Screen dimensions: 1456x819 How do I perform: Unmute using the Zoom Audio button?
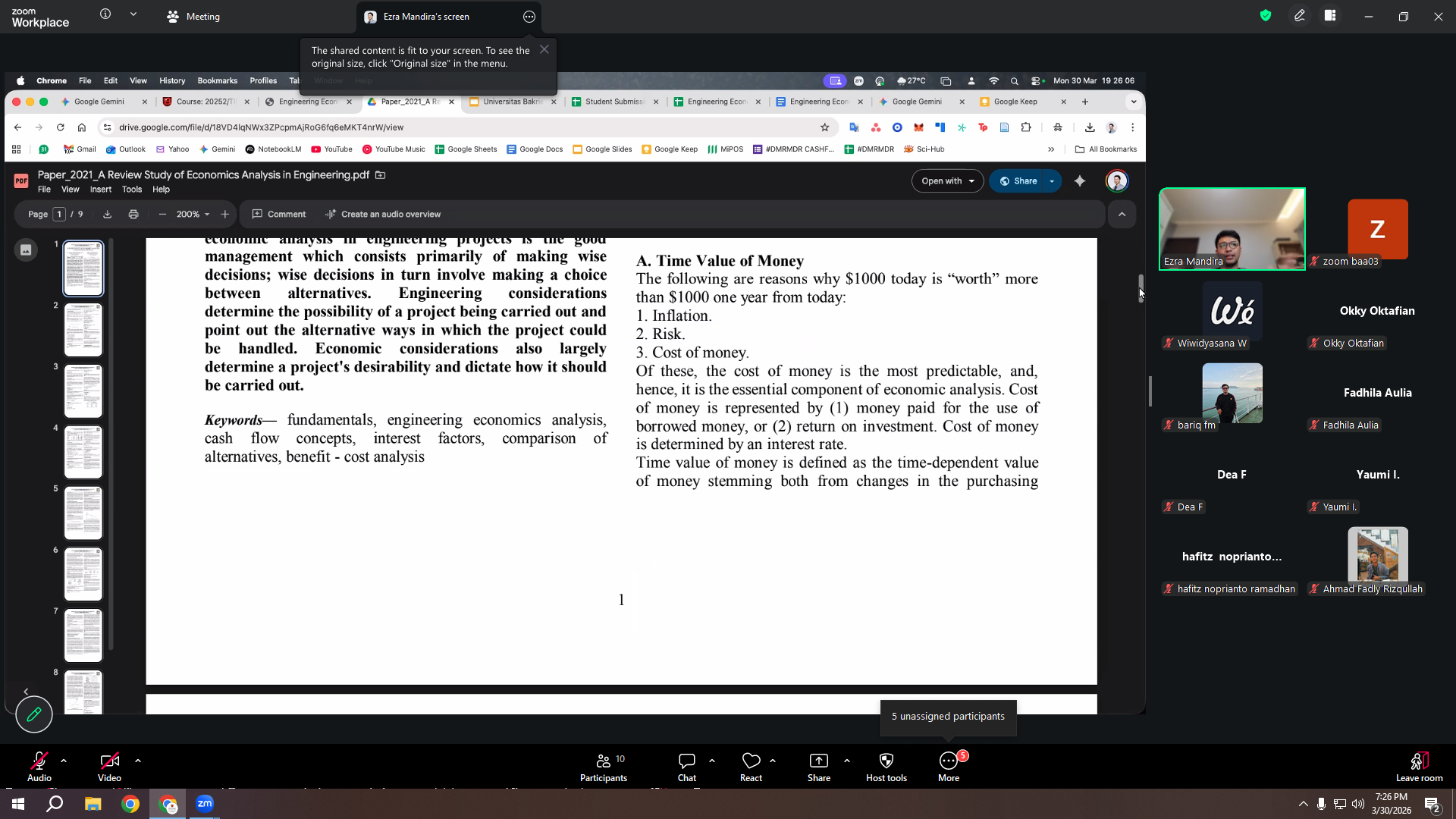coord(39,766)
